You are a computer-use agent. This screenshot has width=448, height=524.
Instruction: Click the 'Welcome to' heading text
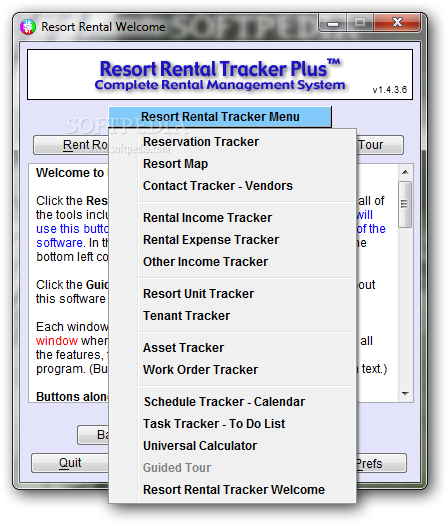(70, 173)
